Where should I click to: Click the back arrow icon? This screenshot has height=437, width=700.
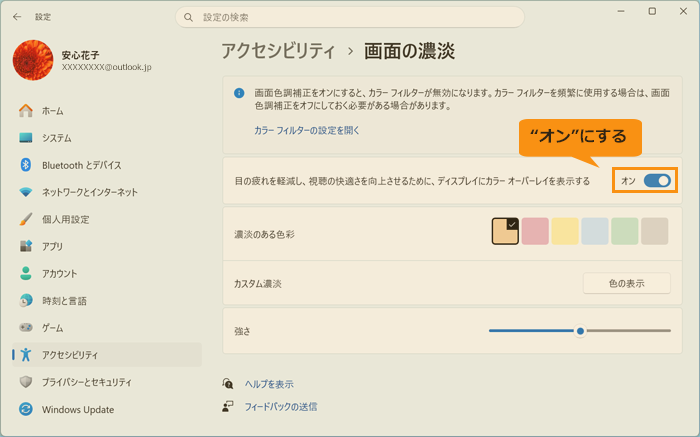[x=17, y=17]
